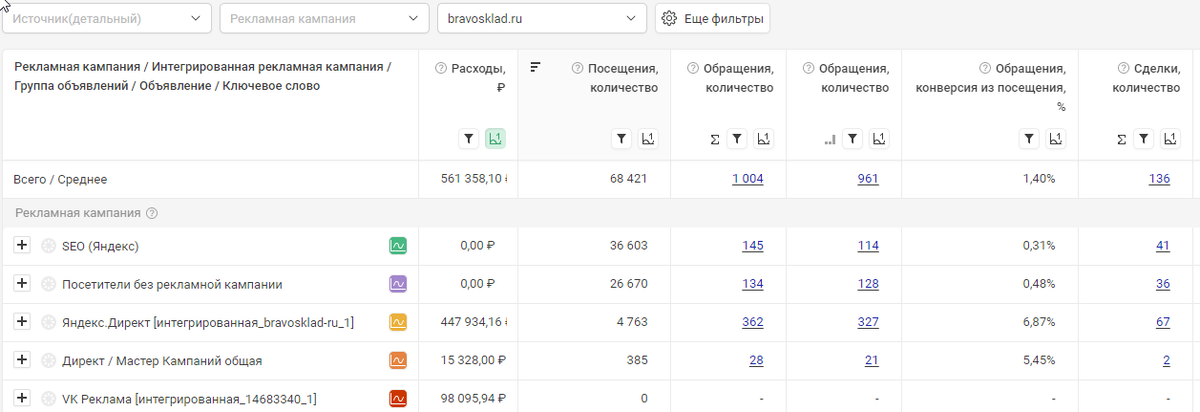Open Рекламная кампания dropdown filter

(x=324, y=18)
